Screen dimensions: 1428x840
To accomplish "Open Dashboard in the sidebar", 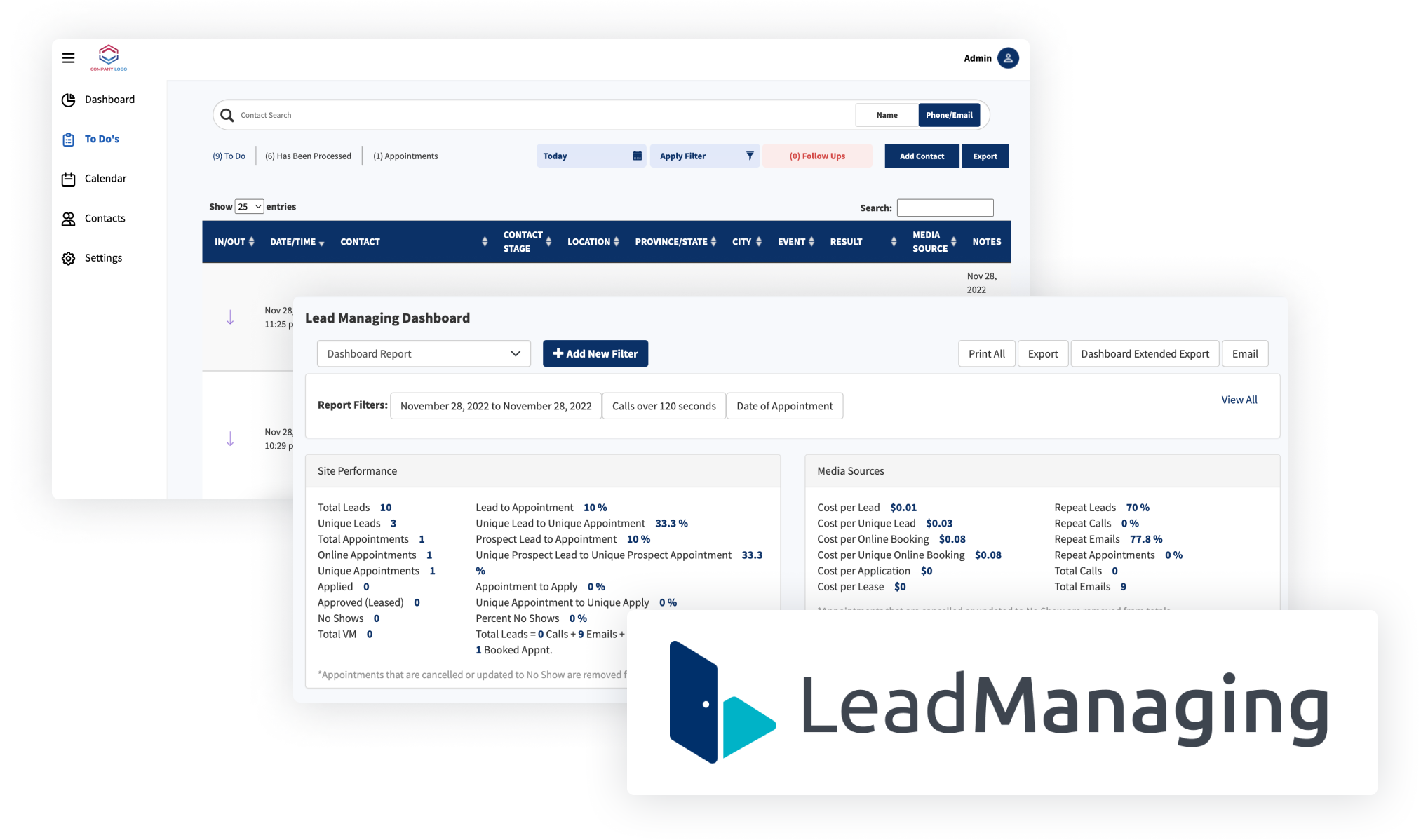I will click(x=109, y=100).
